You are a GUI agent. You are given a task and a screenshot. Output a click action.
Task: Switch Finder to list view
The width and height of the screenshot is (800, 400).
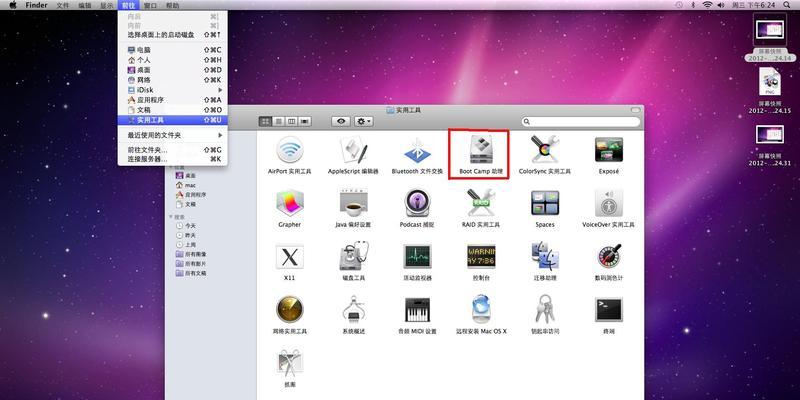279,121
